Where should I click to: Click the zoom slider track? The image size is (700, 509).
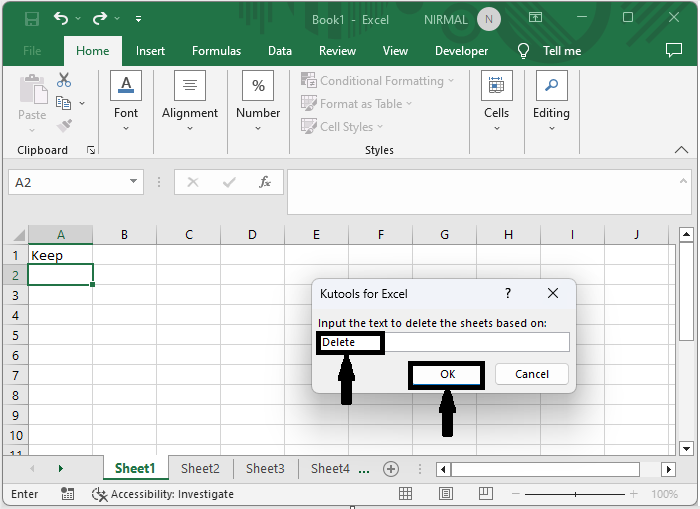coord(575,494)
